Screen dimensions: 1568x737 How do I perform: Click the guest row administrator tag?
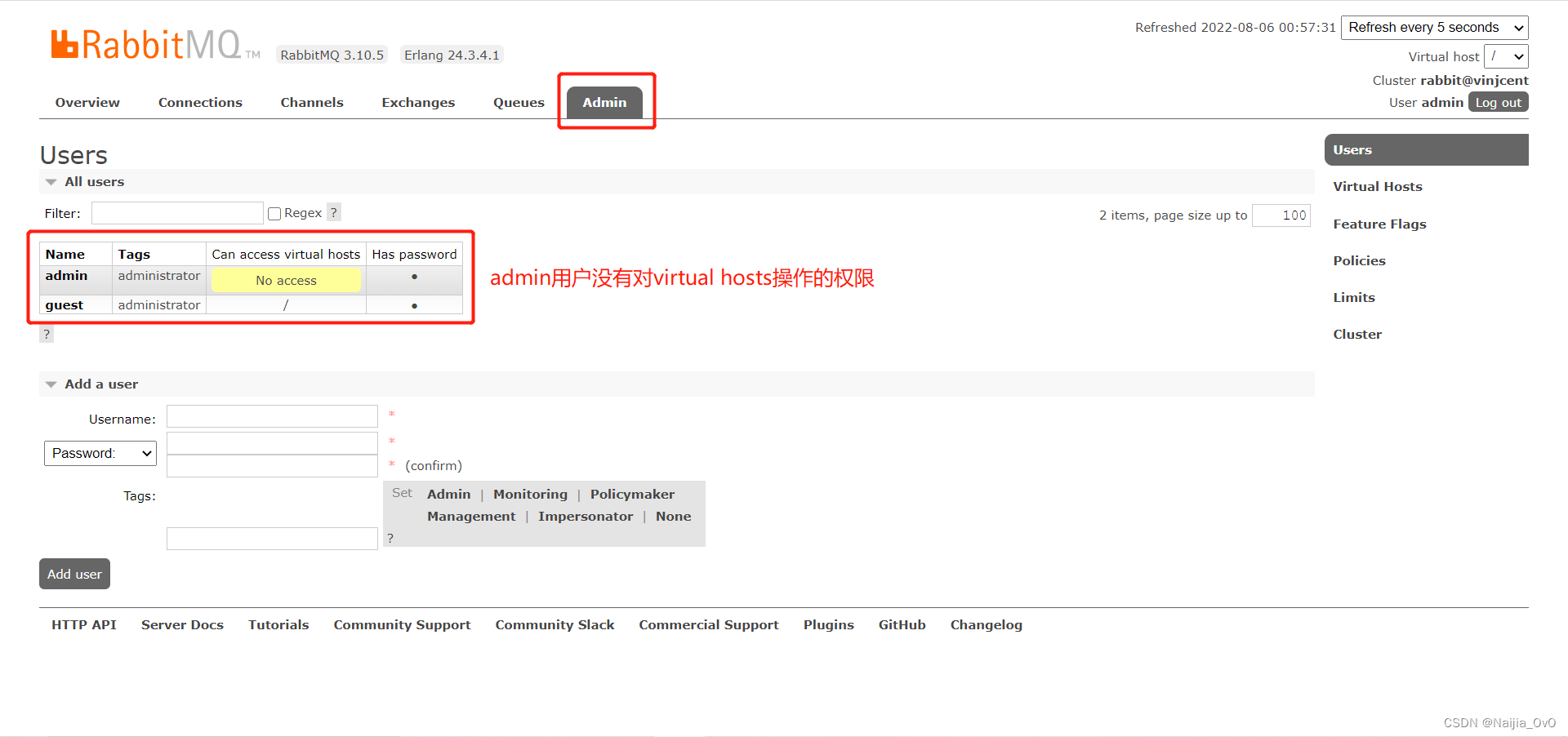tap(159, 305)
